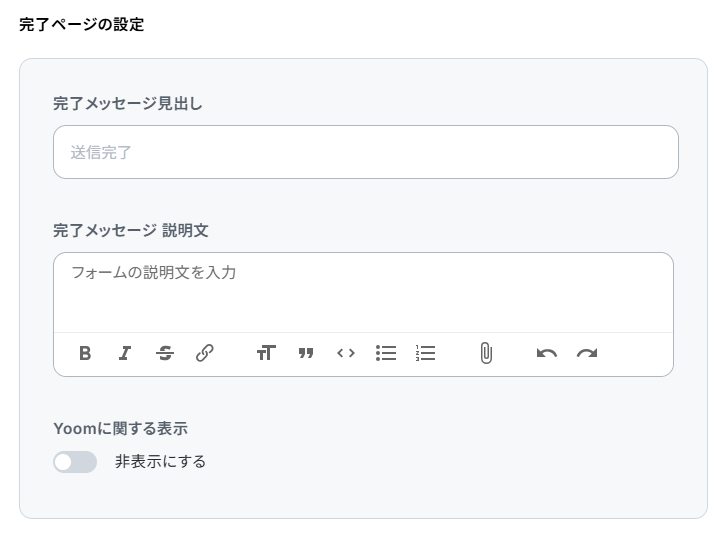Click the 完了メッセージ 説明文 label
This screenshot has width=721, height=546.
130,230
